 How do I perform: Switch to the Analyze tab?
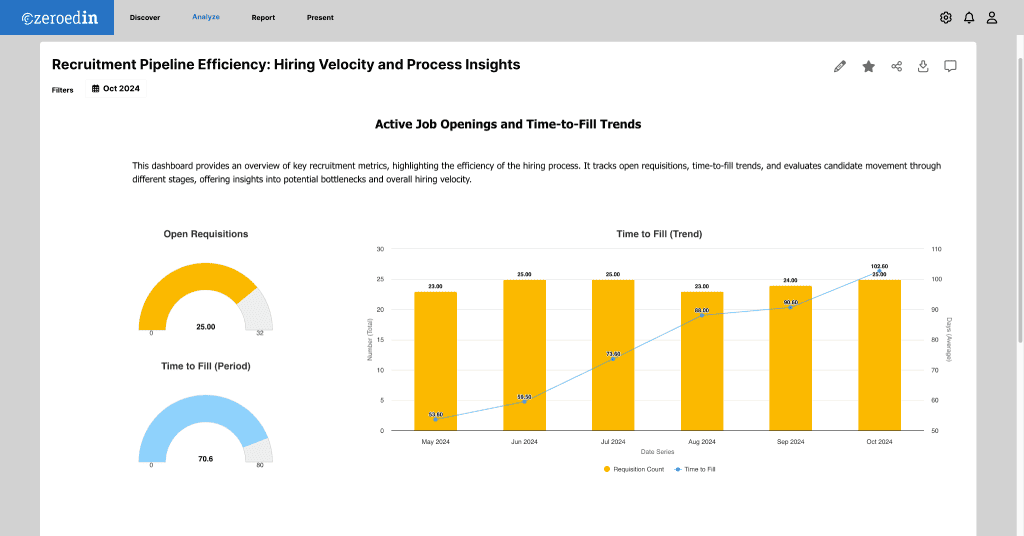pos(206,17)
